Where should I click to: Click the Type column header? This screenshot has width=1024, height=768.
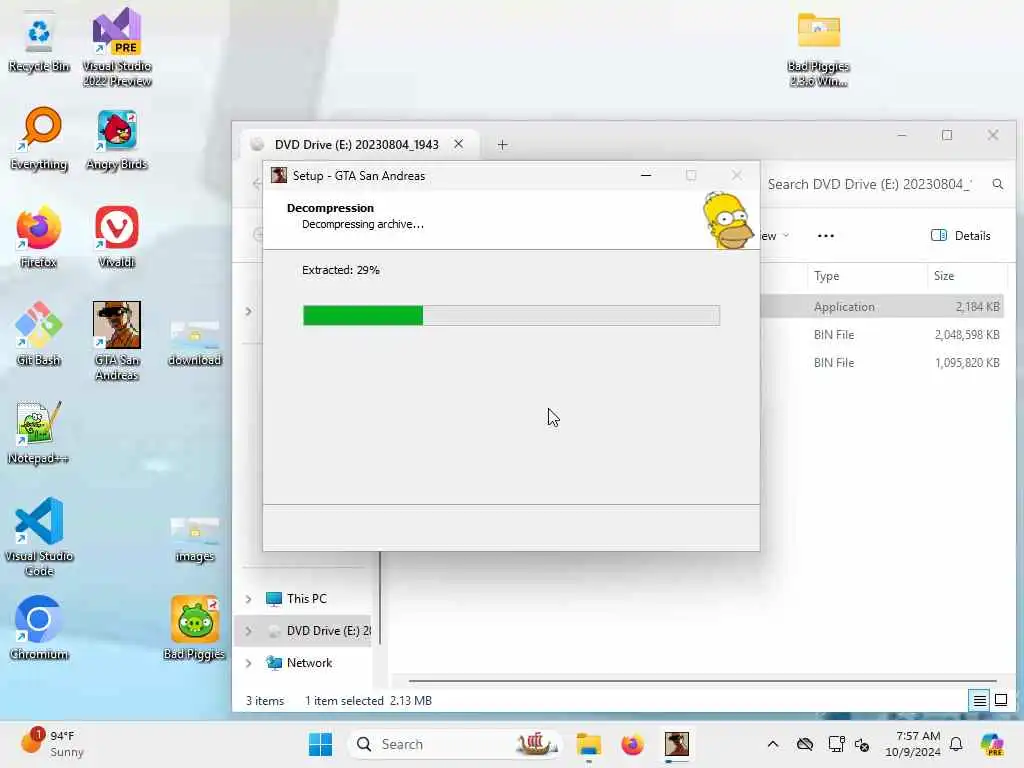[866, 276]
